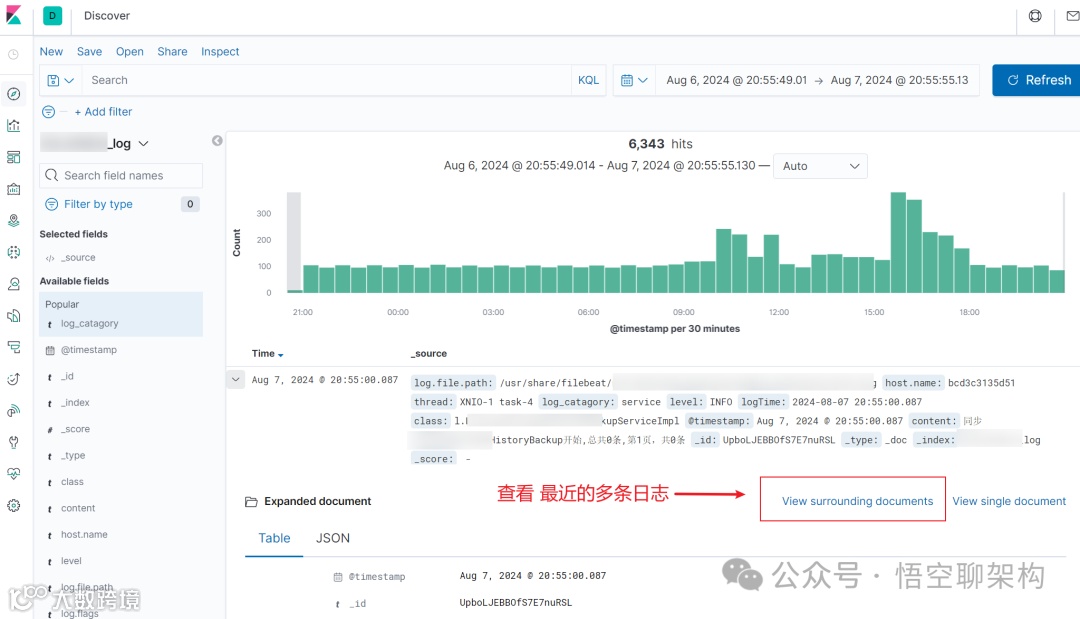Open Logs icon in side navigation
The image size is (1080, 619).
coord(14,315)
